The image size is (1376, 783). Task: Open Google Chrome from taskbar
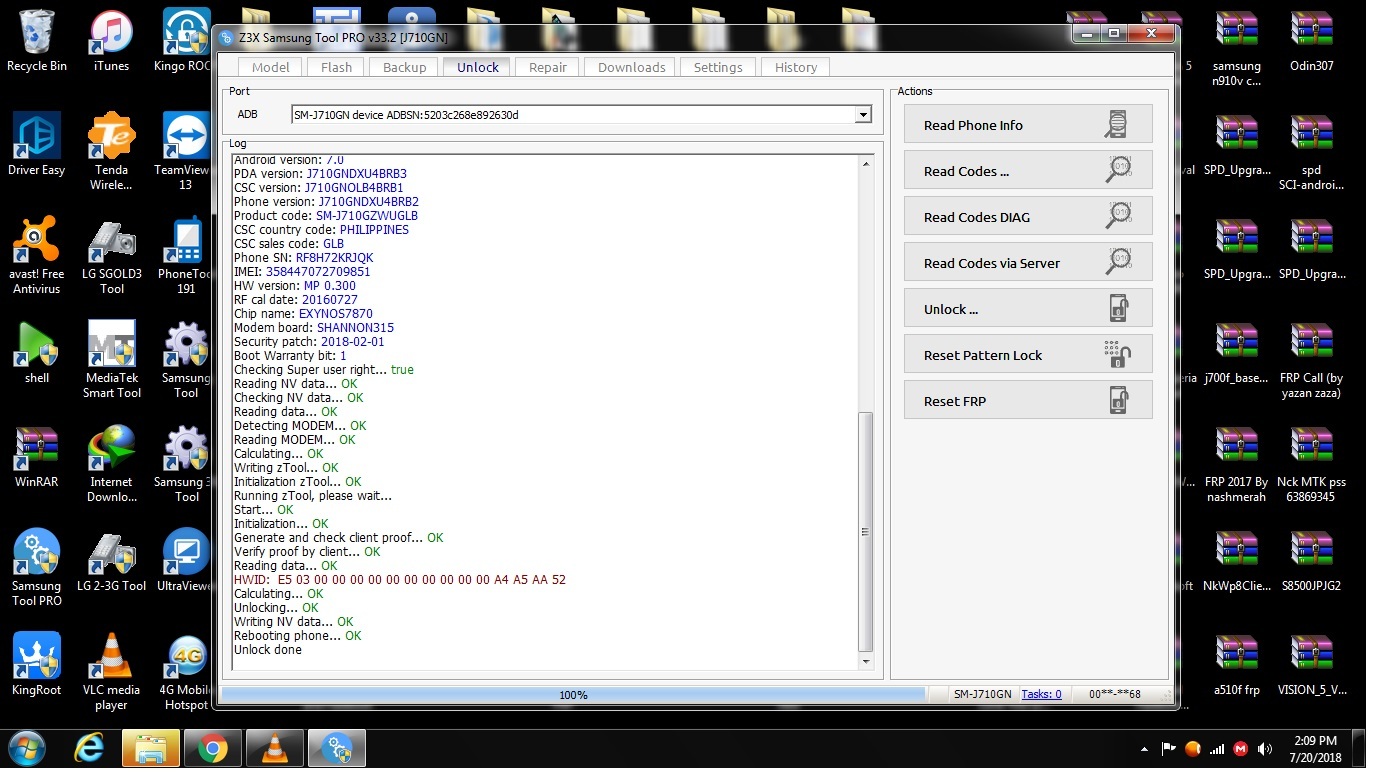(x=212, y=748)
